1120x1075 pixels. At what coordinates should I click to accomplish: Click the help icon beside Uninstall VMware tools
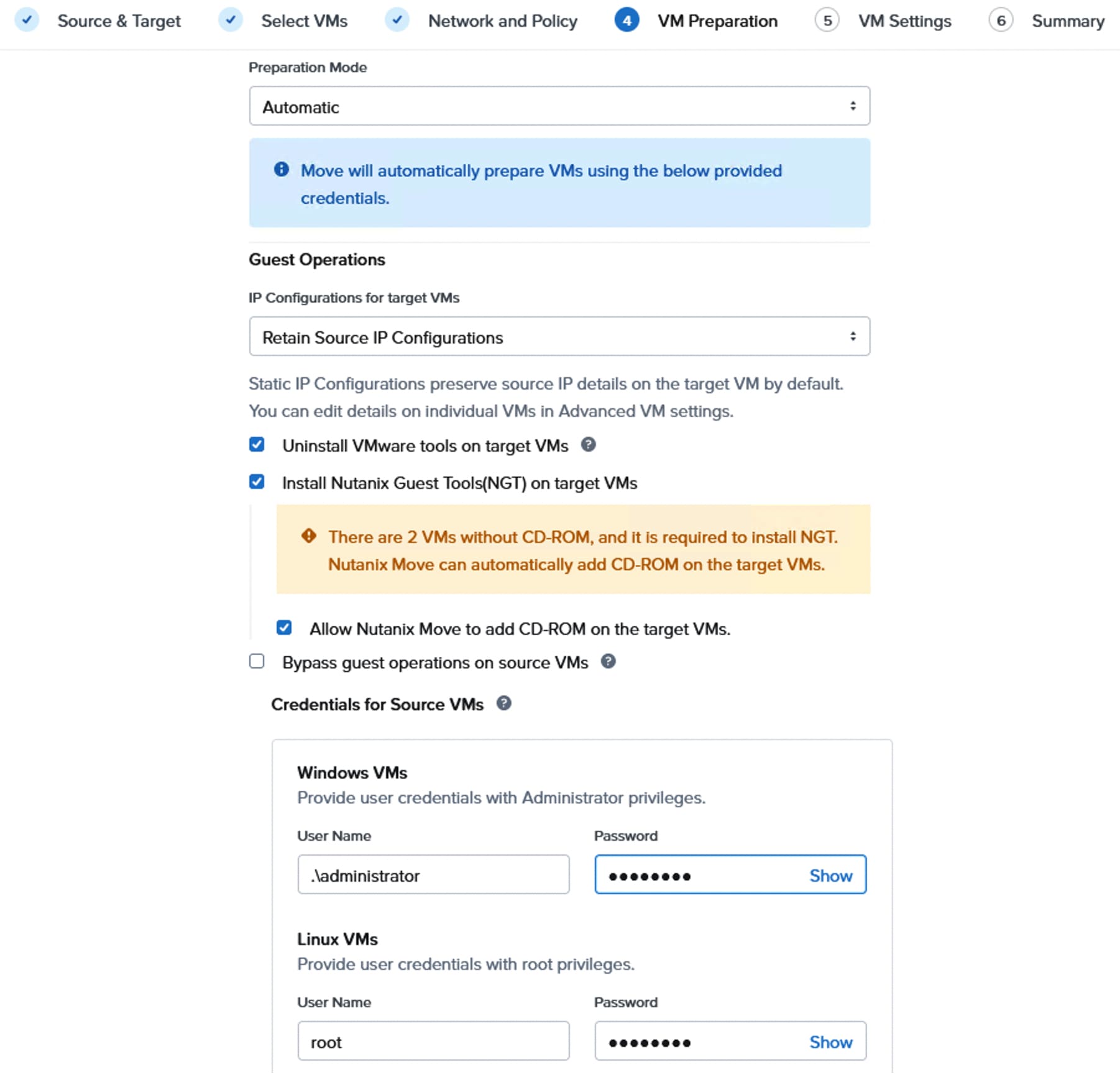[589, 445]
